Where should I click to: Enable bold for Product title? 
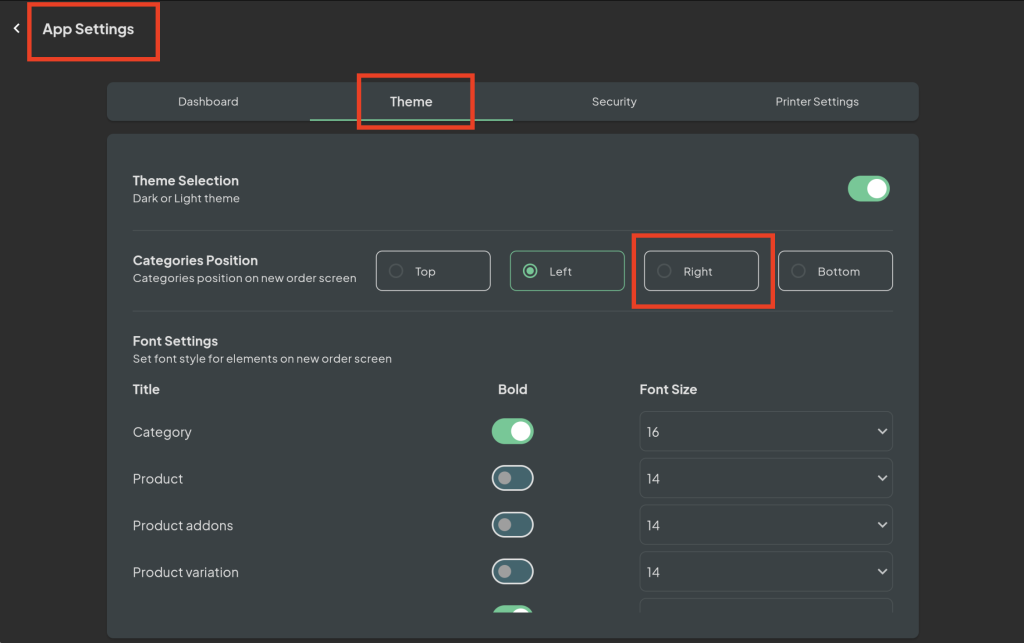pyautogui.click(x=512, y=478)
